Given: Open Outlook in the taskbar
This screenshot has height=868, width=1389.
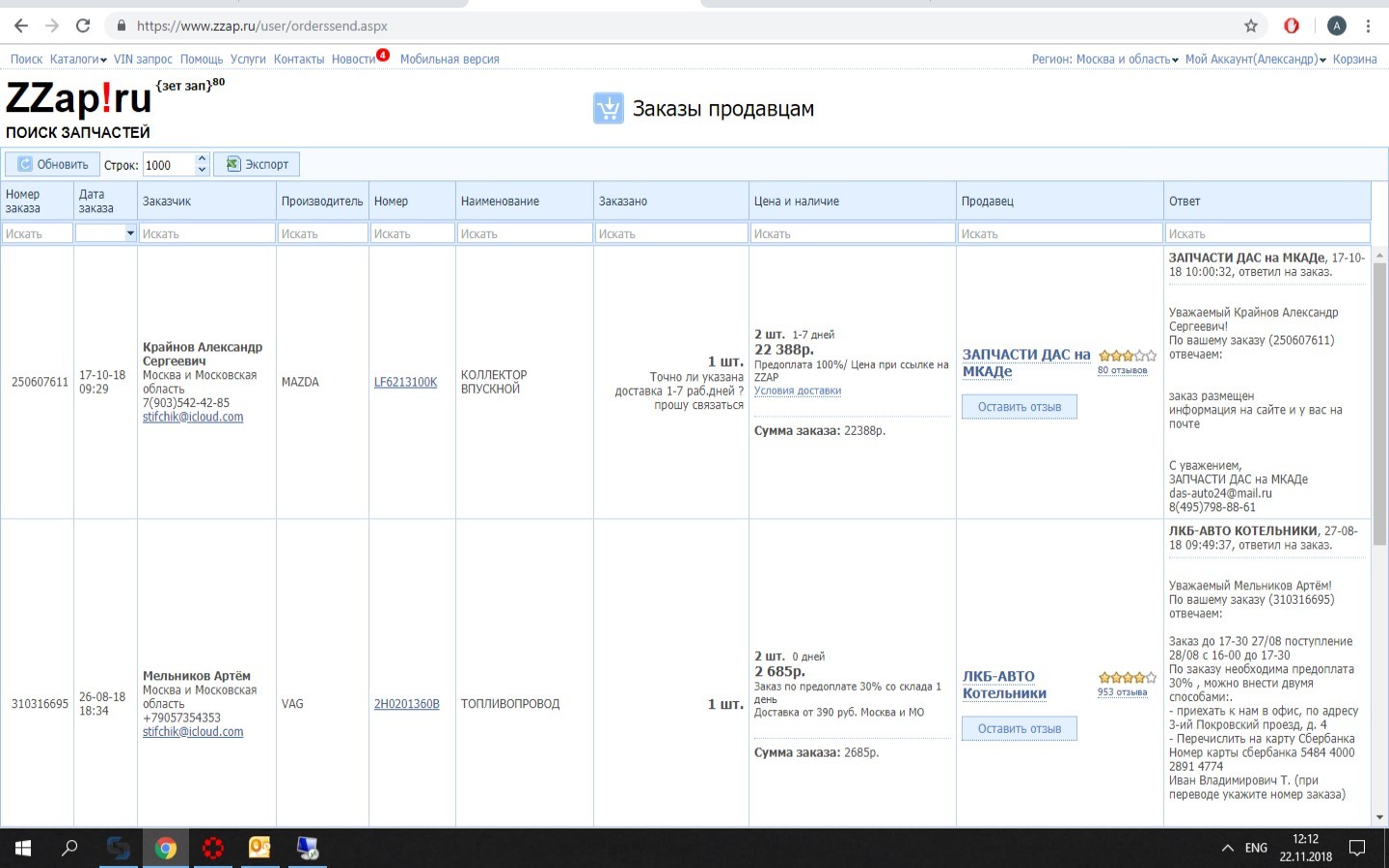Looking at the screenshot, I should [260, 848].
